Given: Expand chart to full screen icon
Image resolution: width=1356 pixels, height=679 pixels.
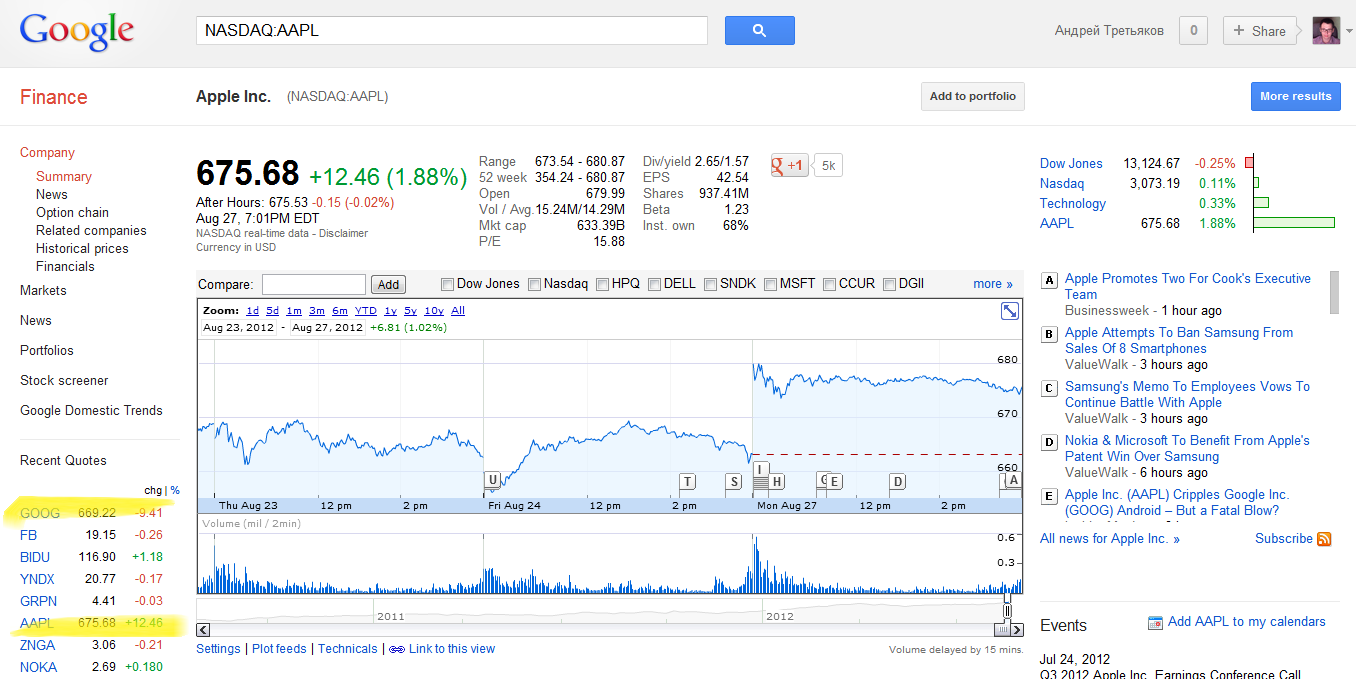Looking at the screenshot, I should (x=1010, y=311).
